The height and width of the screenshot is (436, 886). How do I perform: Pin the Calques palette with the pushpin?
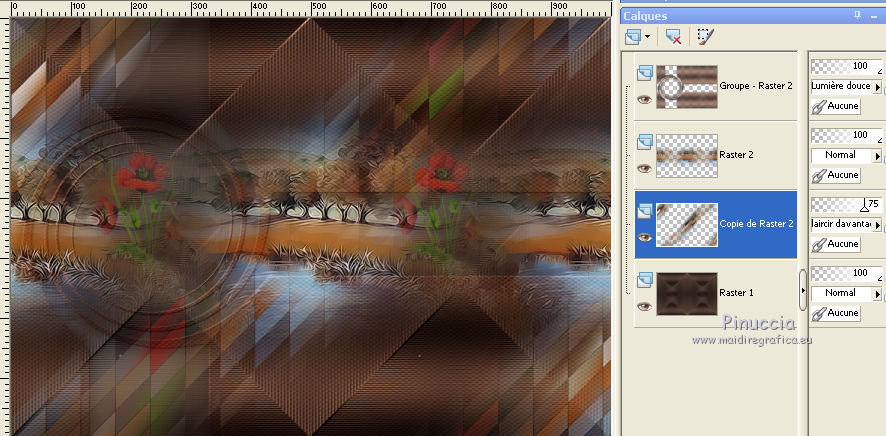[x=857, y=15]
